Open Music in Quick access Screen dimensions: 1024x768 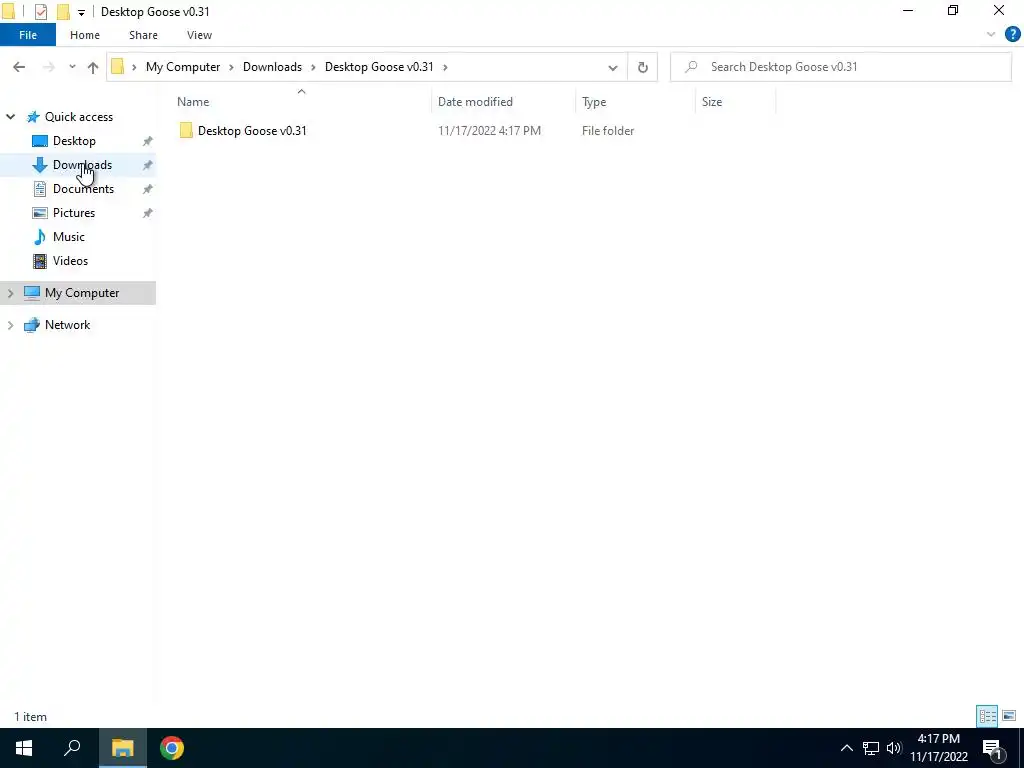pyautogui.click(x=69, y=237)
